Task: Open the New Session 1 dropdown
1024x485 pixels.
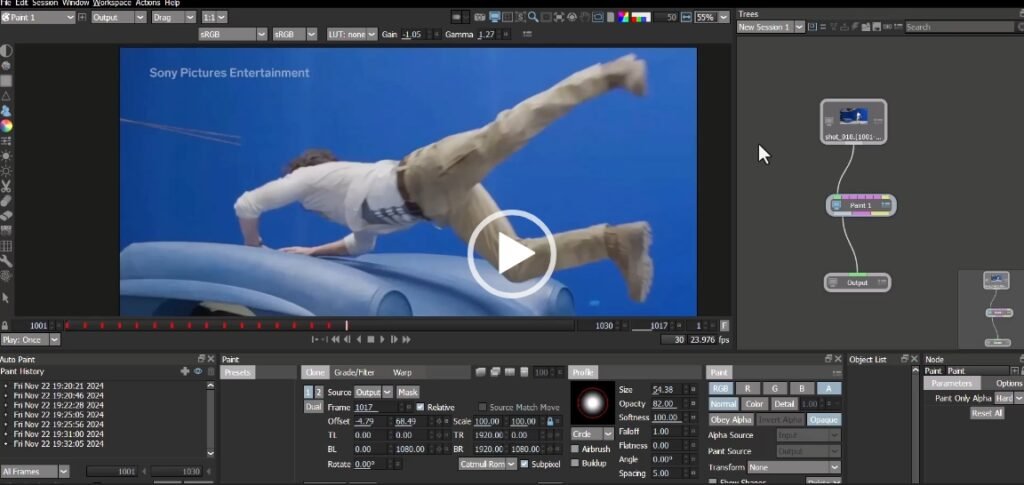Action: (x=771, y=27)
